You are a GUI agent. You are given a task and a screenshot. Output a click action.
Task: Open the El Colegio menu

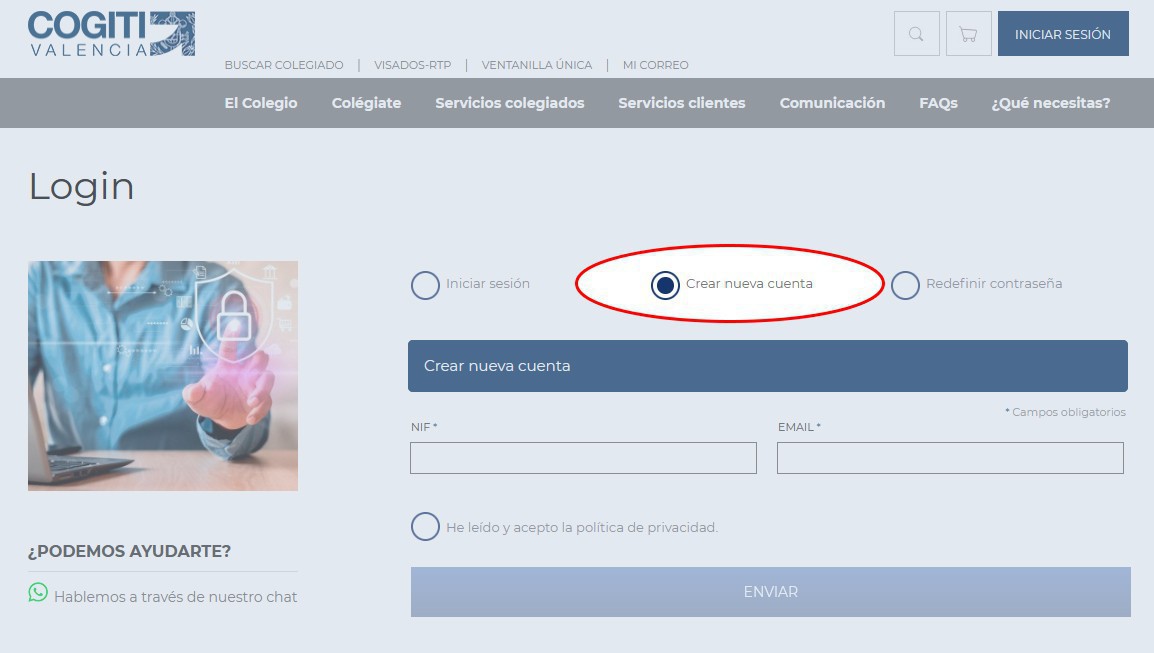click(x=261, y=103)
